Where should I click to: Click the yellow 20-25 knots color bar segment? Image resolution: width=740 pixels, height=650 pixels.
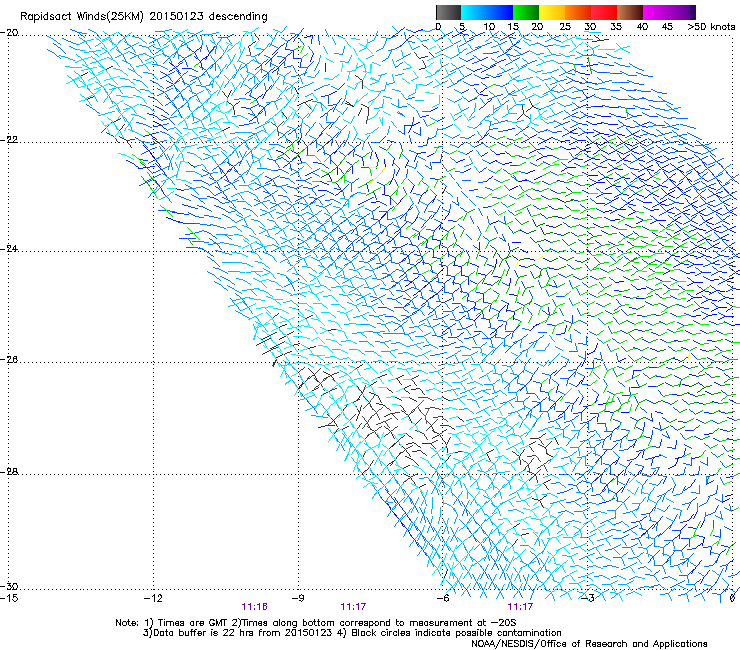[552, 12]
